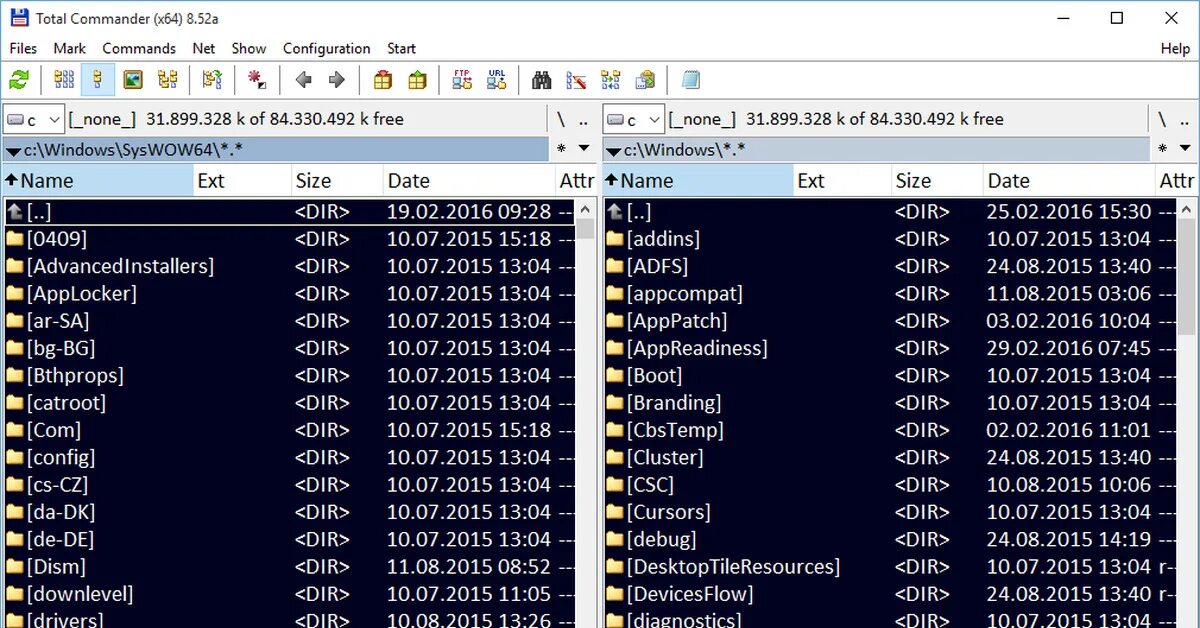Viewport: 1200px width, 628px height.
Task: Go to root in right panel
Action: (x=1161, y=119)
